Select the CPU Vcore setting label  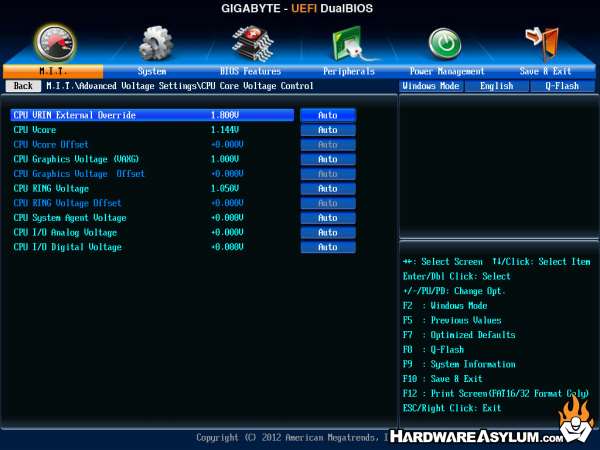click(35, 130)
